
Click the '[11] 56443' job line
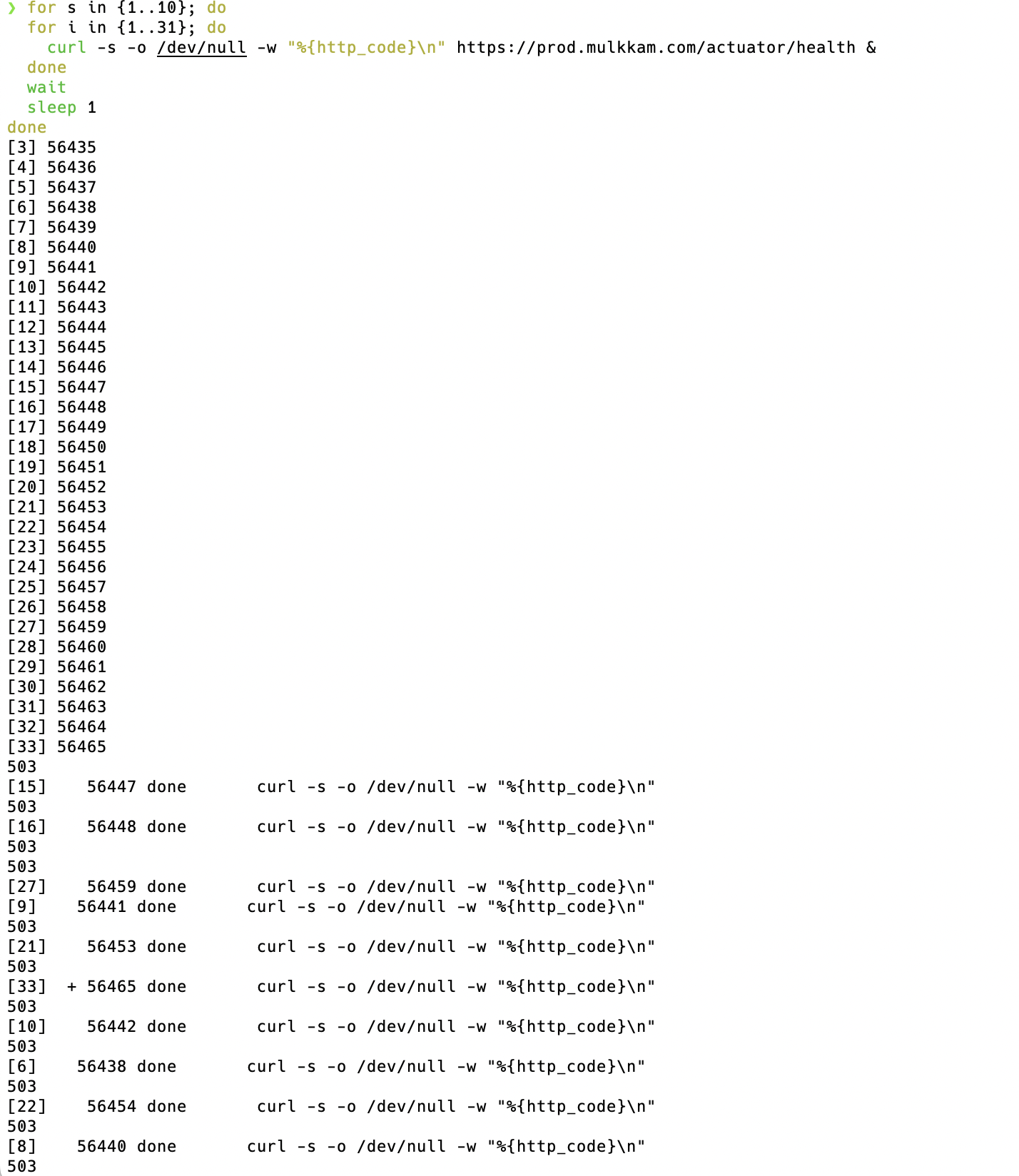56,307
